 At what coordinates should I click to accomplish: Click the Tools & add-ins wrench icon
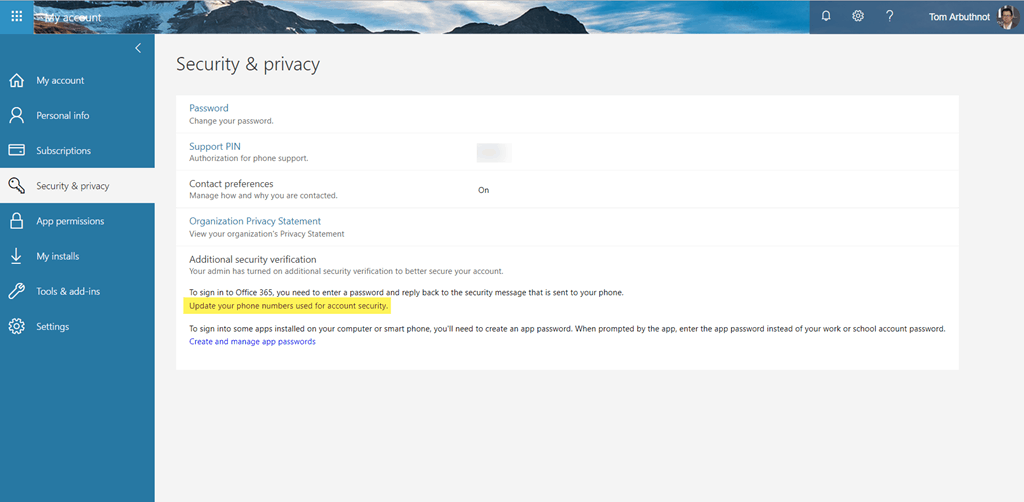[16, 291]
